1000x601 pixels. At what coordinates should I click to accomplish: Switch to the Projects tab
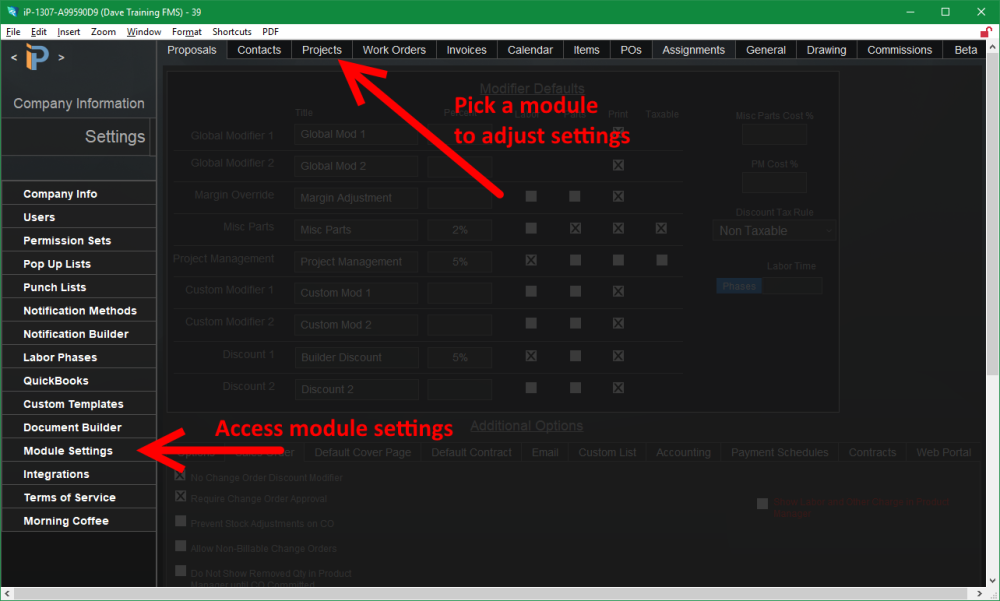tap(321, 49)
